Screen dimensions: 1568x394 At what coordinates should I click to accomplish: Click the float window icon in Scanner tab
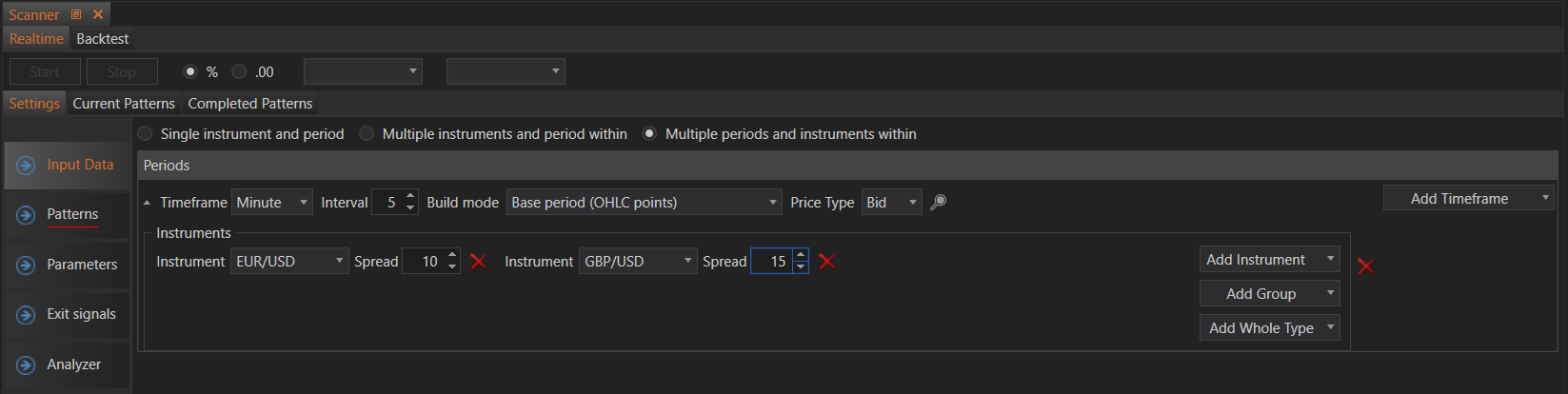(76, 14)
